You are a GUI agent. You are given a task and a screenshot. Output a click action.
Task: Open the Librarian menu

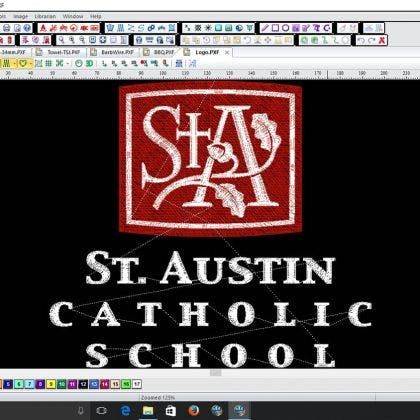45,16
